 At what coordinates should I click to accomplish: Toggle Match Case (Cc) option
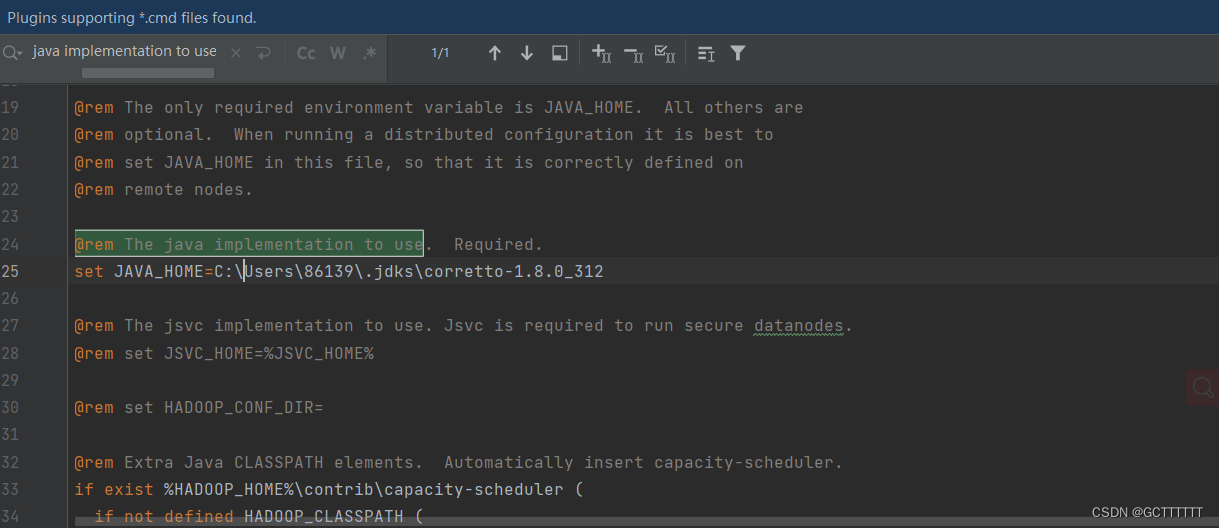[x=306, y=53]
